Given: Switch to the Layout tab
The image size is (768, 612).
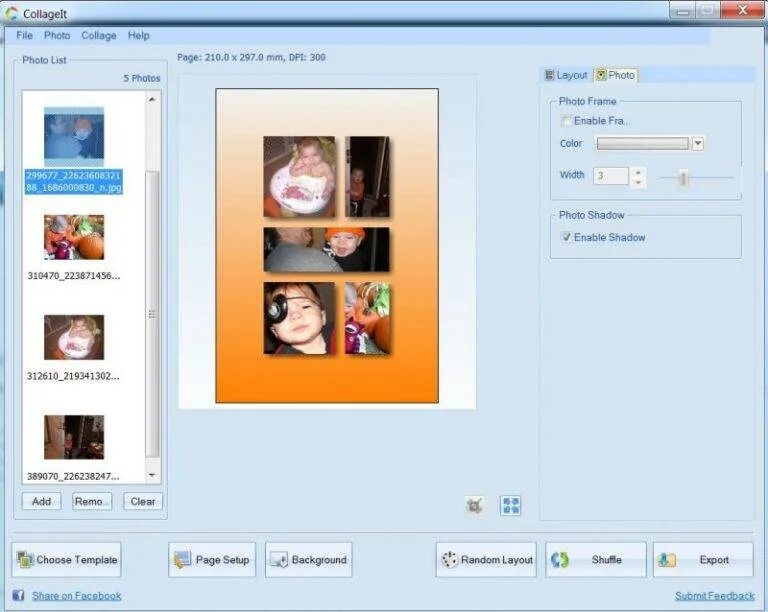Looking at the screenshot, I should pos(566,75).
